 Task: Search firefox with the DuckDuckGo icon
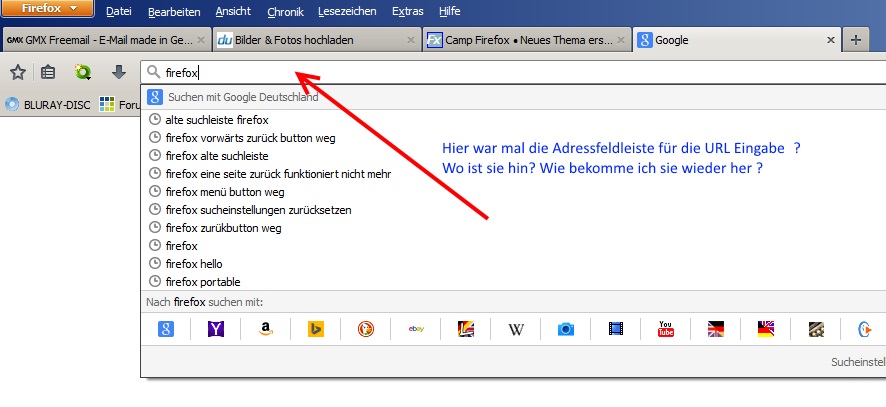tap(366, 329)
